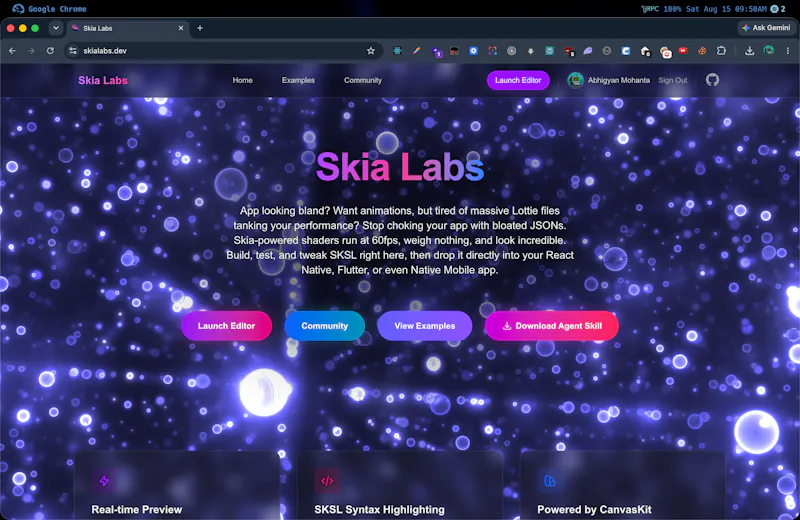
Task: Open the color picker eyedropper extension
Action: (x=416, y=51)
